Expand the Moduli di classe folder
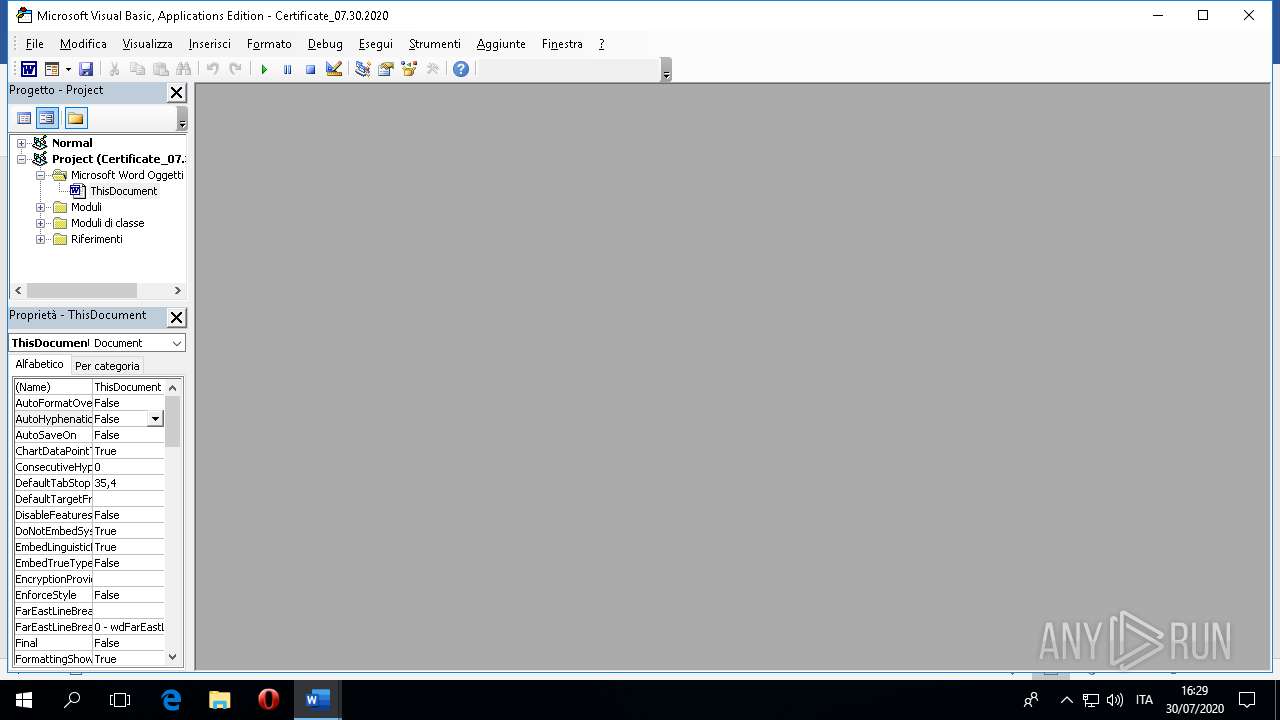 click(41, 223)
